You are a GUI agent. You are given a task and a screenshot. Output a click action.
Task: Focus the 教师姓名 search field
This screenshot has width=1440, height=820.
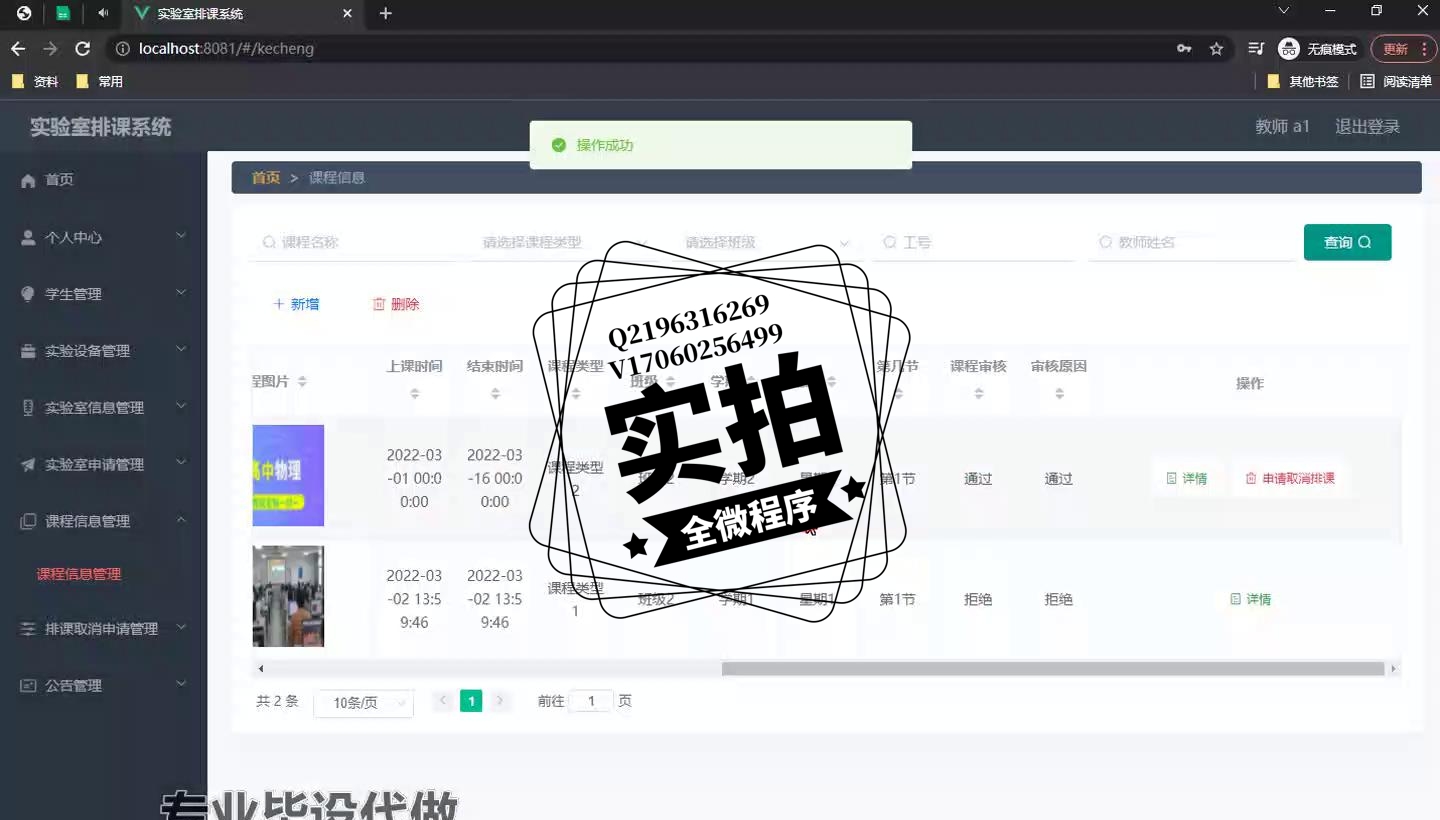(1191, 242)
